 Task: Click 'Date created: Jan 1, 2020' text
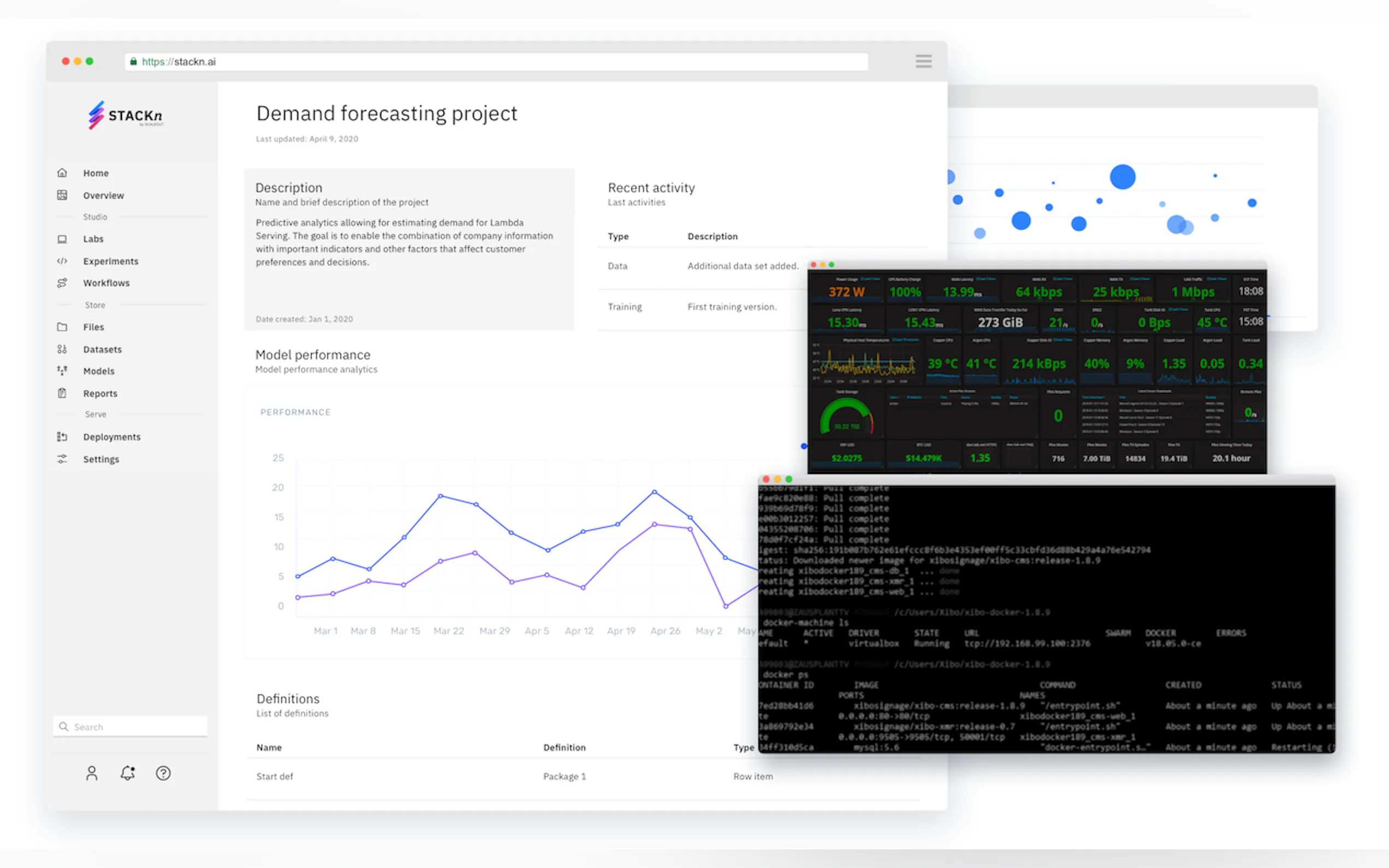point(305,319)
